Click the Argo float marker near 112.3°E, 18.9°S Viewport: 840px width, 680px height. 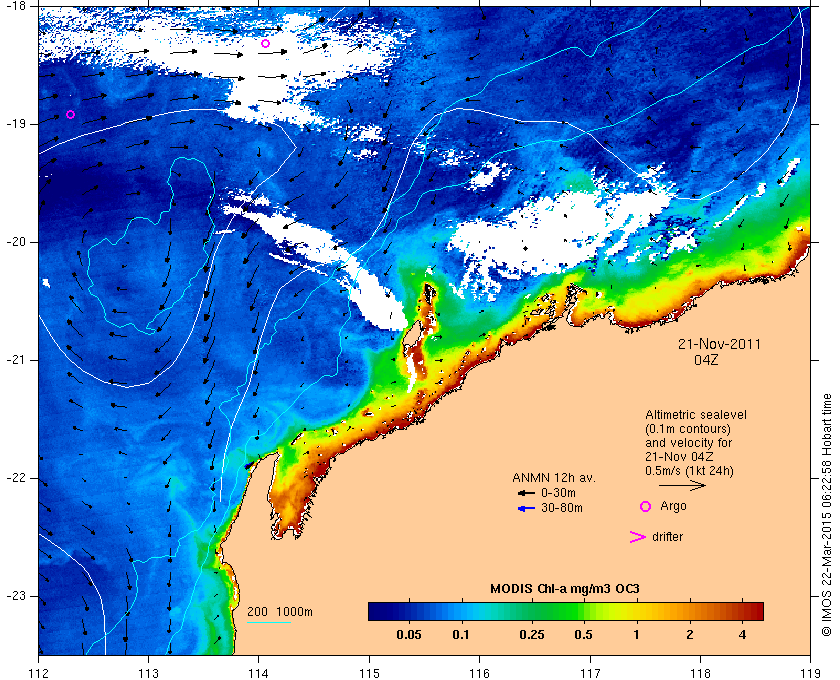click(x=70, y=114)
